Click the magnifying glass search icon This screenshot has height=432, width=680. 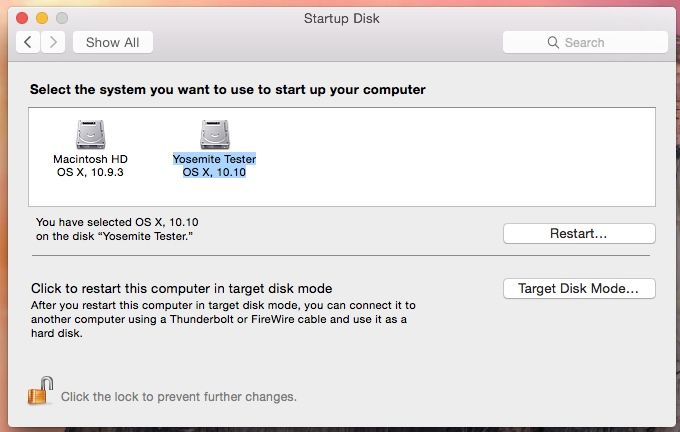click(x=553, y=43)
